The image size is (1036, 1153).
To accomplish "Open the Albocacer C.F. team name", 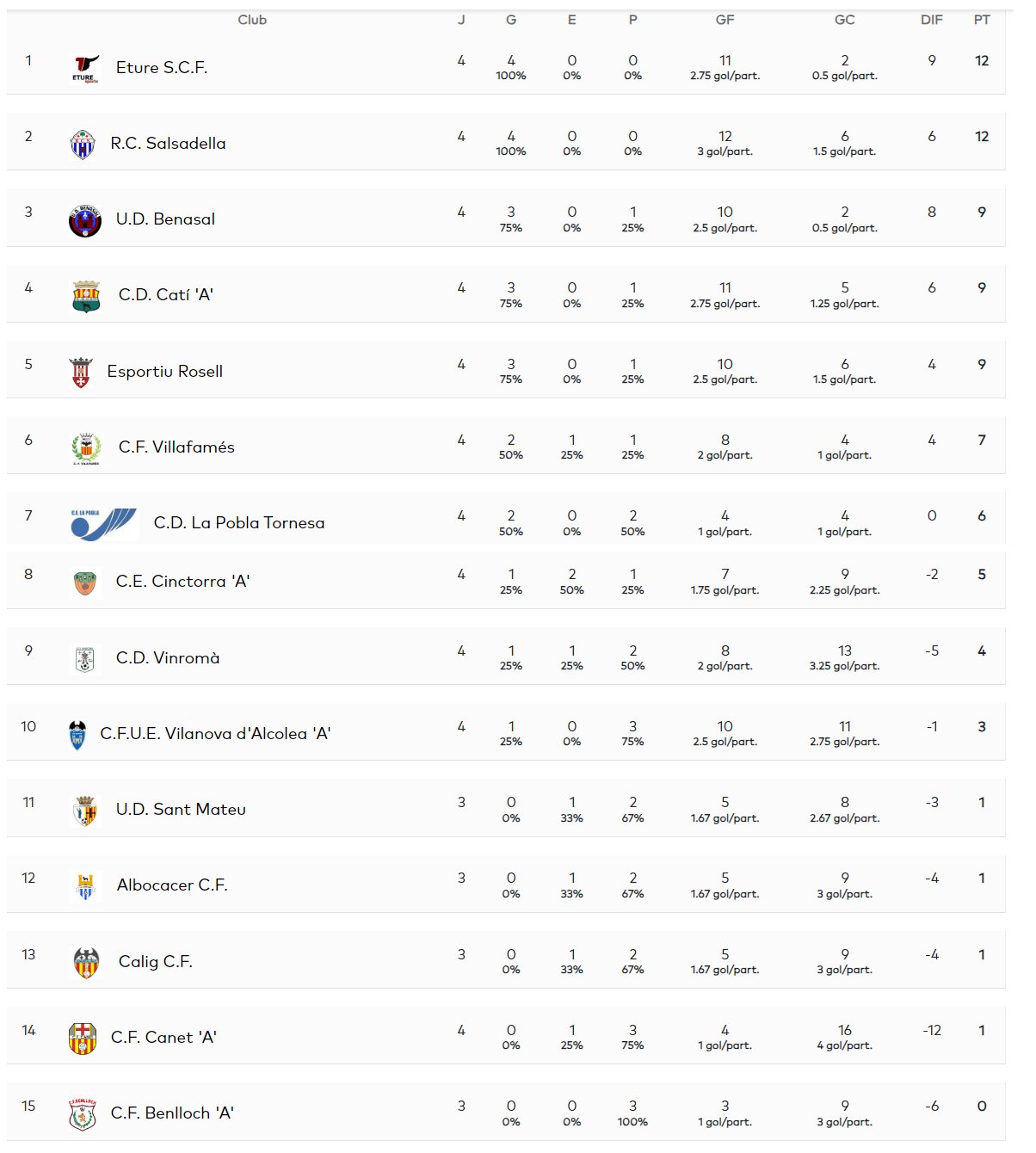I will point(172,885).
